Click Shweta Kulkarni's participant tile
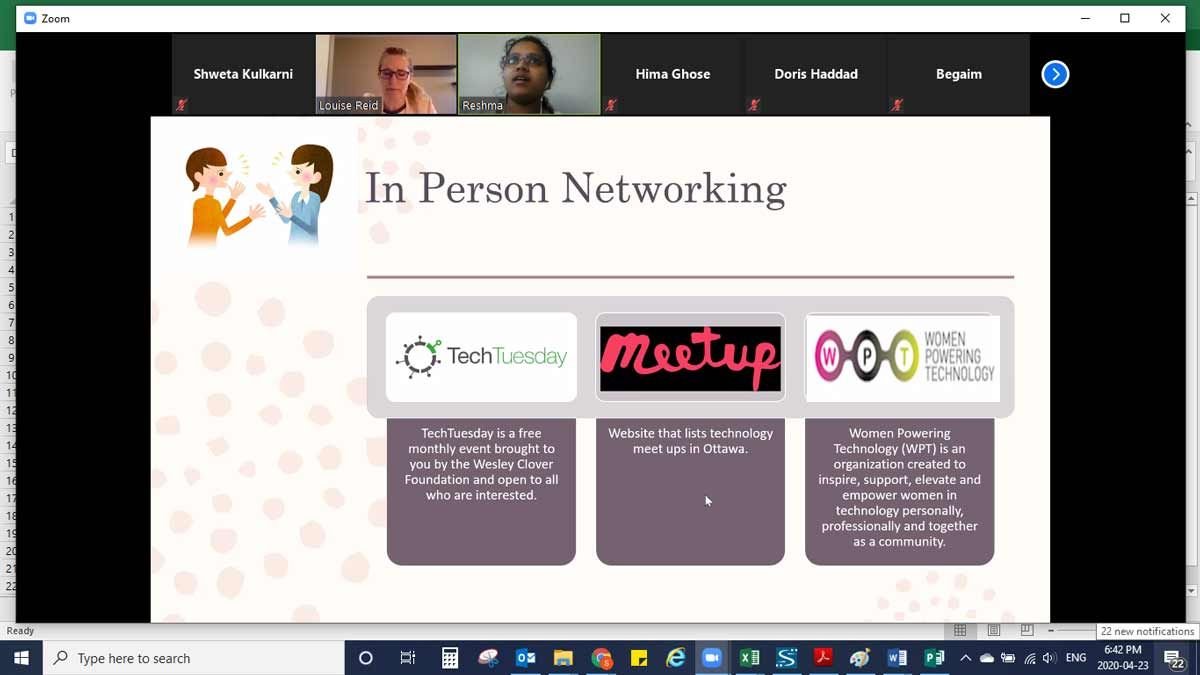This screenshot has width=1200, height=675. (x=243, y=74)
